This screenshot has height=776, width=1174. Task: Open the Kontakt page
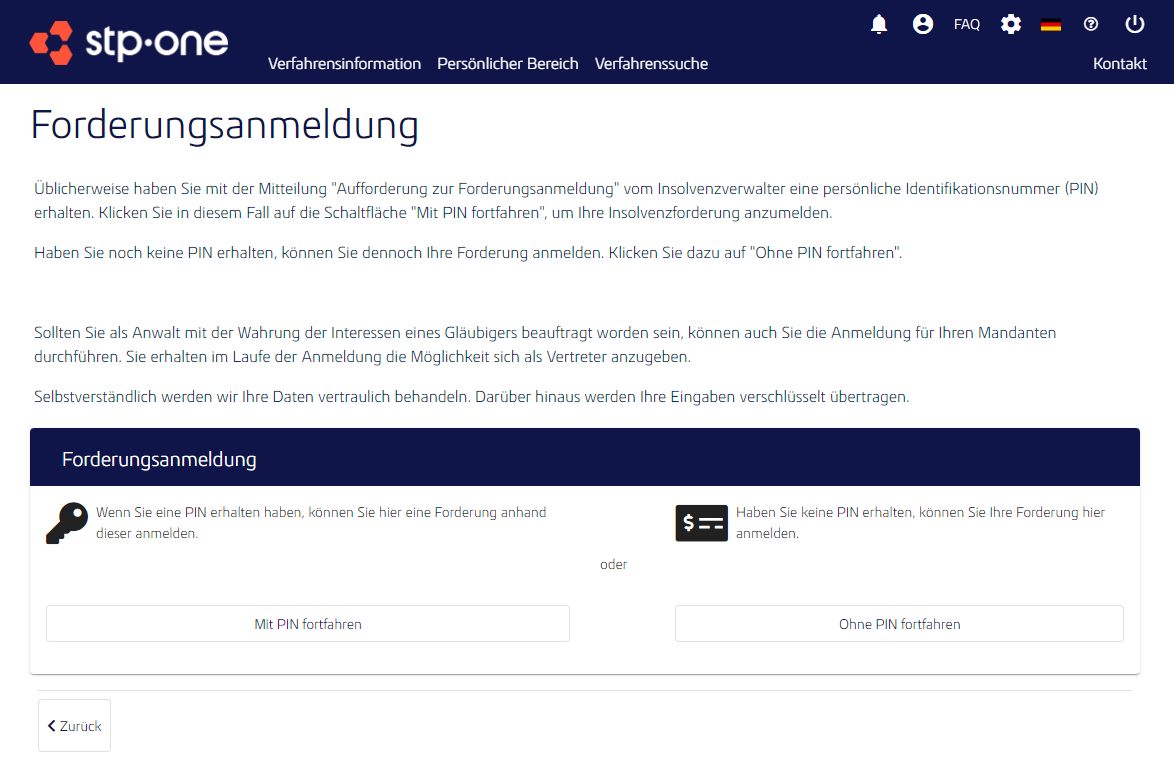(x=1119, y=63)
